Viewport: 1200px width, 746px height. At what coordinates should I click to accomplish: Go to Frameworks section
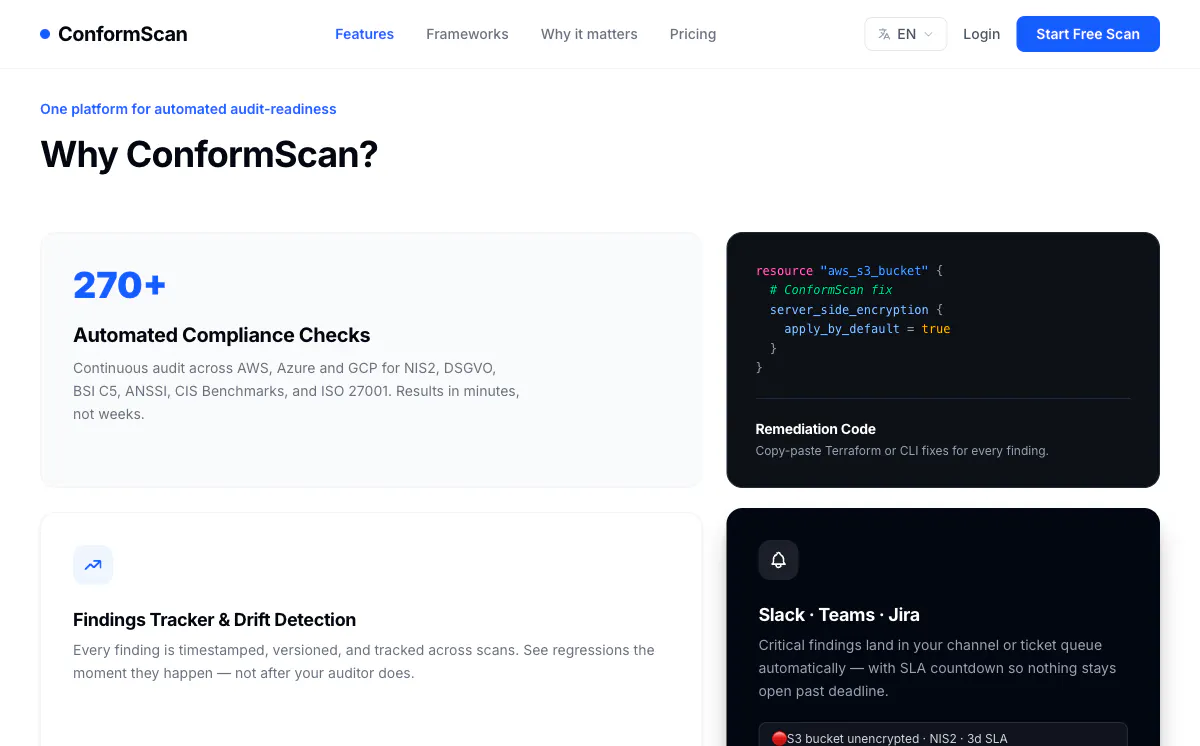pos(467,34)
